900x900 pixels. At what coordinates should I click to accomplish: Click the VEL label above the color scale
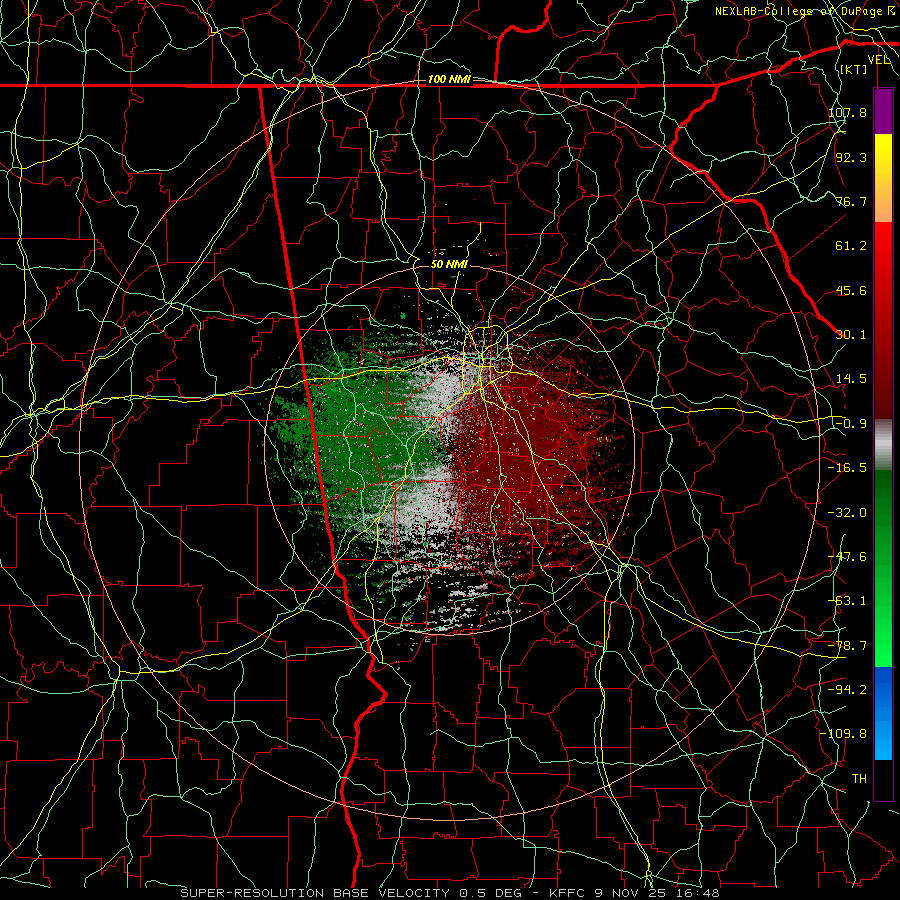[x=878, y=59]
